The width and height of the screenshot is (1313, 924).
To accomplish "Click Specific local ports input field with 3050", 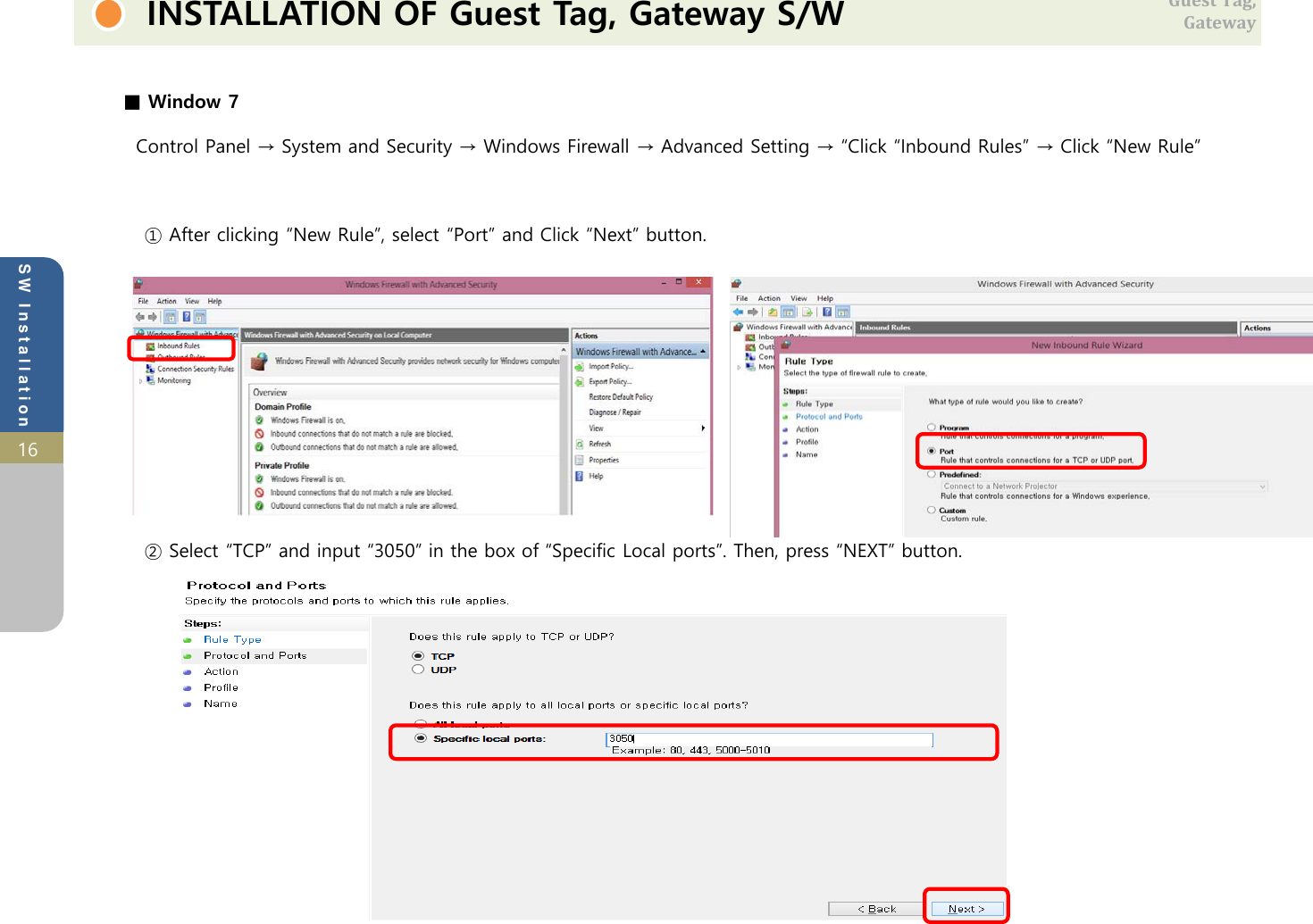I will pyautogui.click(x=770, y=739).
